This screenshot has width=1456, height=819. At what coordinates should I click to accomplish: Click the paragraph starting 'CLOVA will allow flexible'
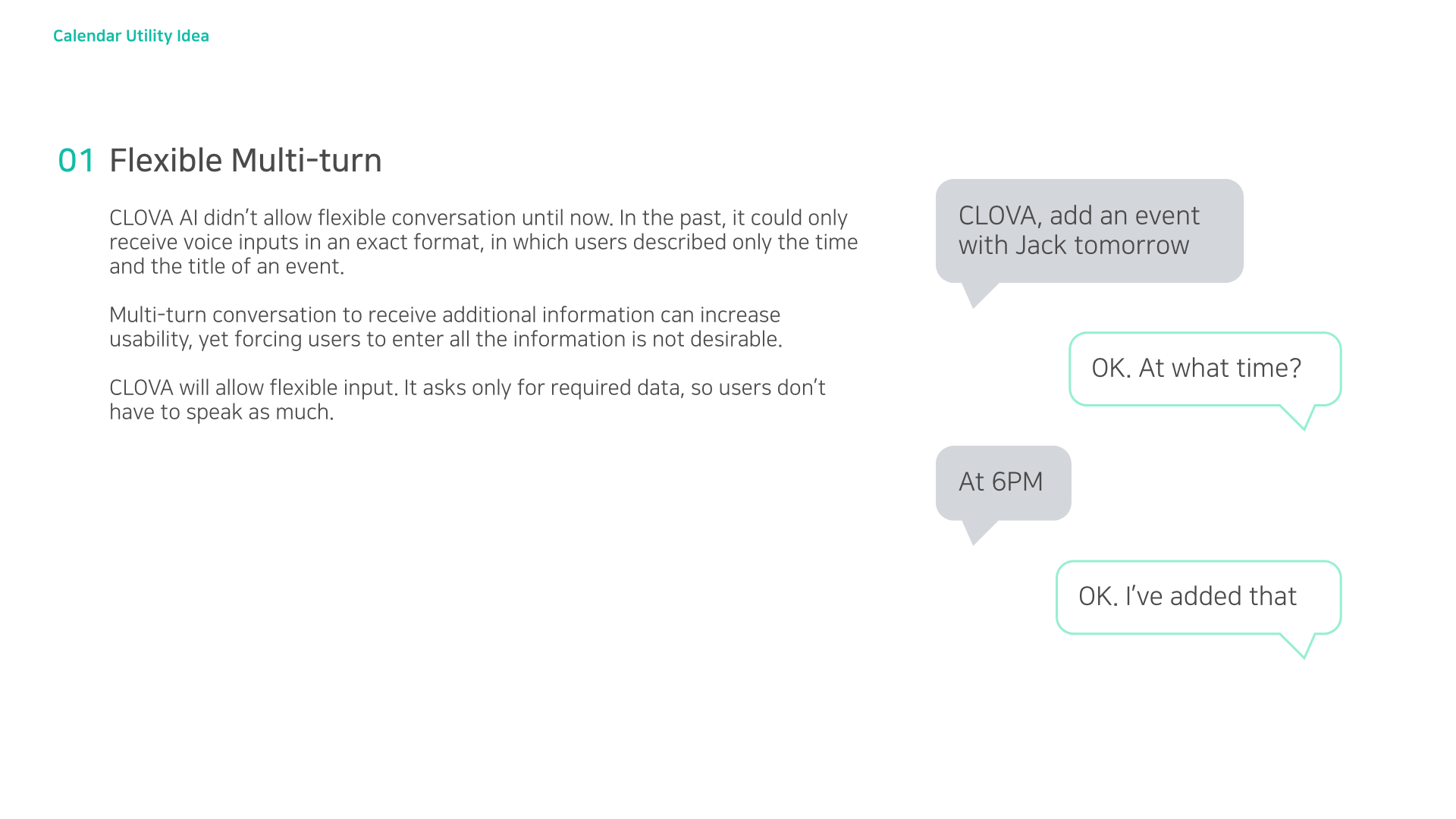[467, 400]
